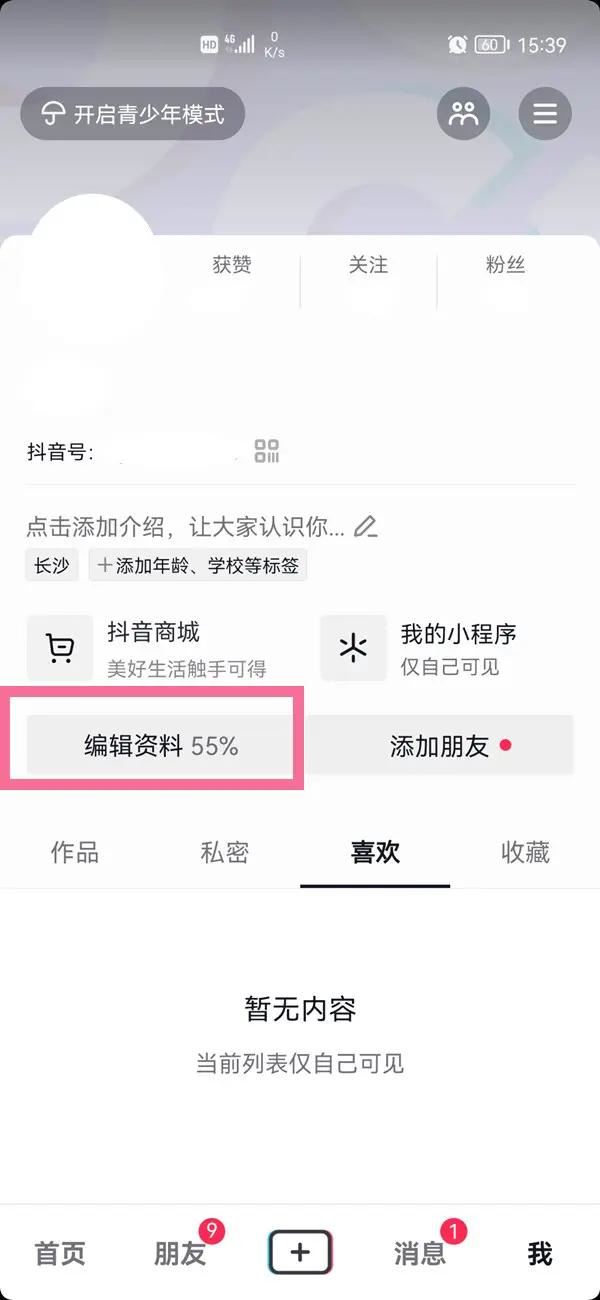
Task: Open 消息 messages with notification badge
Action: pos(419,1253)
